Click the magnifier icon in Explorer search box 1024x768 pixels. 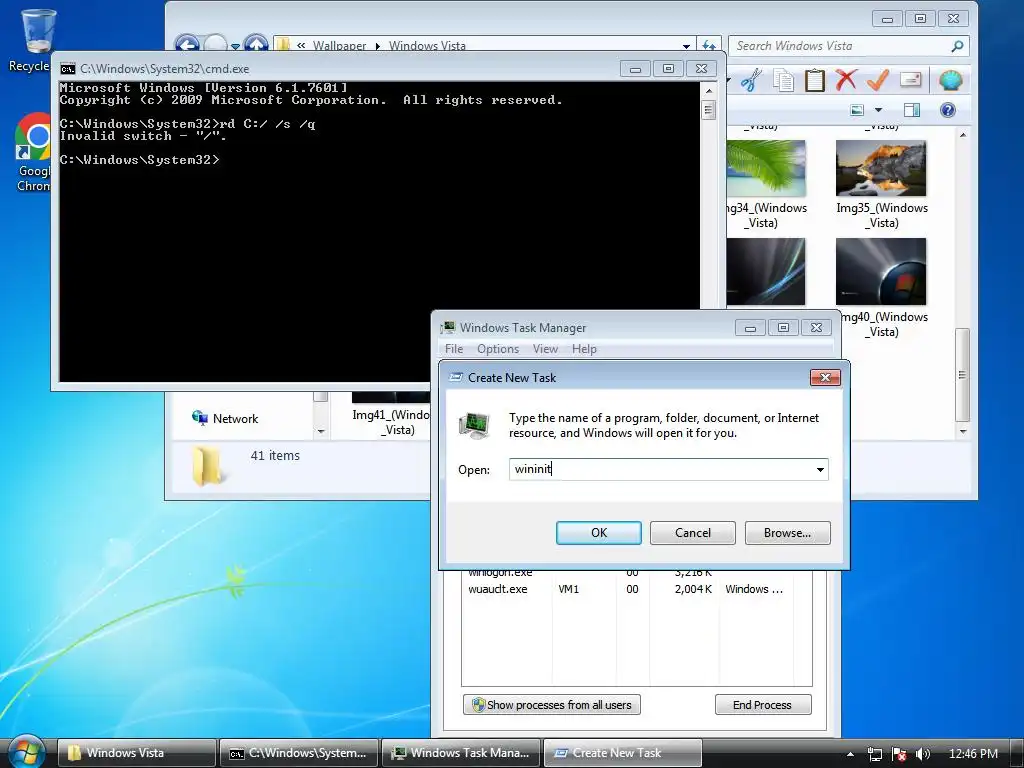pyautogui.click(x=957, y=46)
